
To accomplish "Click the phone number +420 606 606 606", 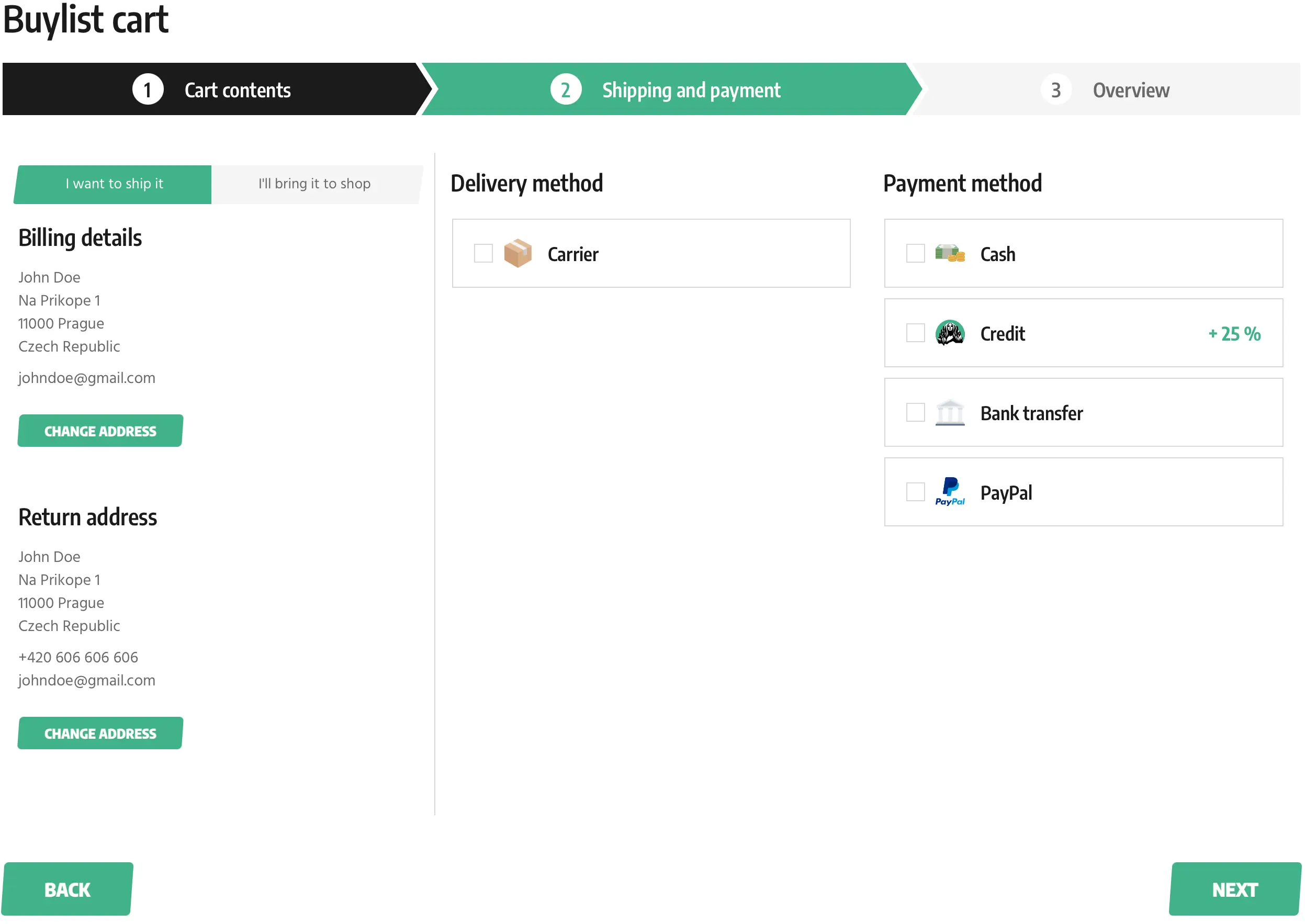I will coord(78,658).
